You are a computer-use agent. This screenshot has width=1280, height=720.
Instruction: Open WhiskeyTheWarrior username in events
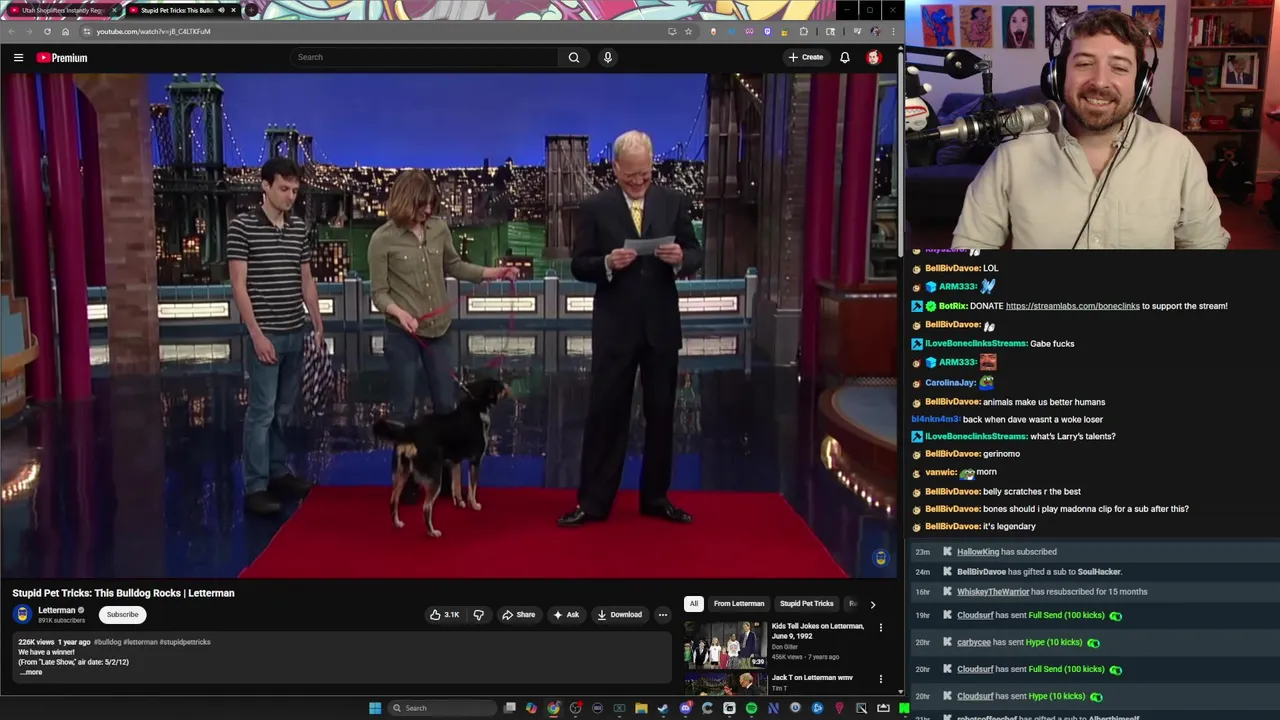pyautogui.click(x=993, y=592)
